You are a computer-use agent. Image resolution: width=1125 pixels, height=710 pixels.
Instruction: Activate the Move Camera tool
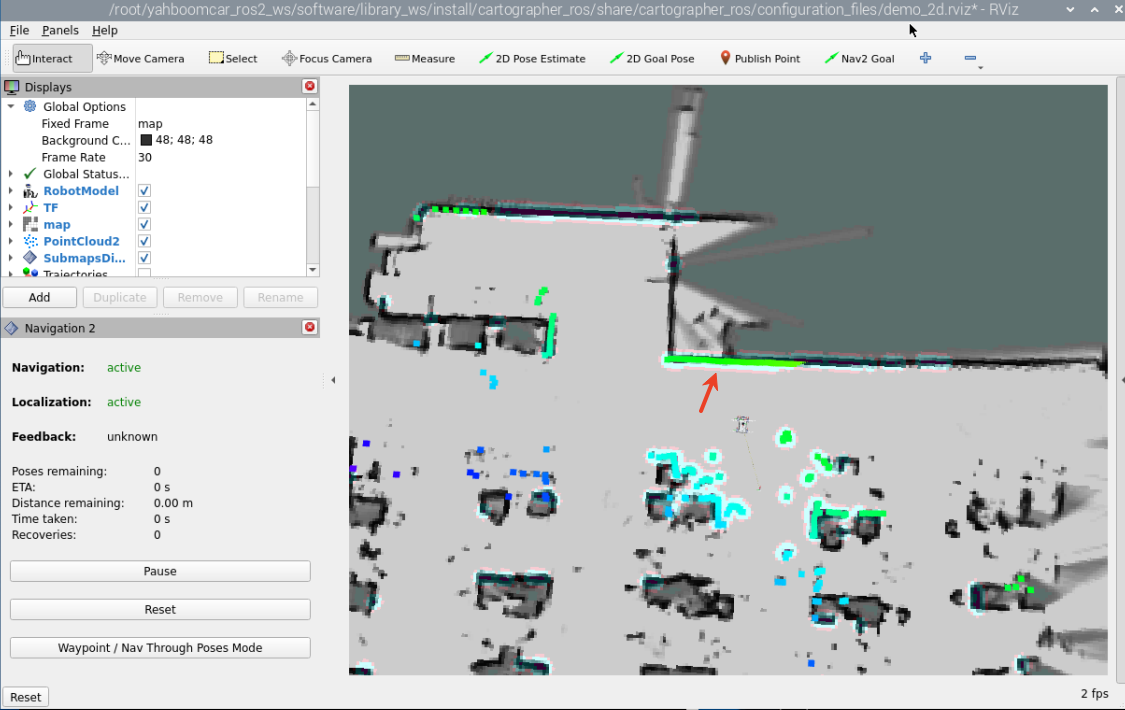tap(140, 59)
